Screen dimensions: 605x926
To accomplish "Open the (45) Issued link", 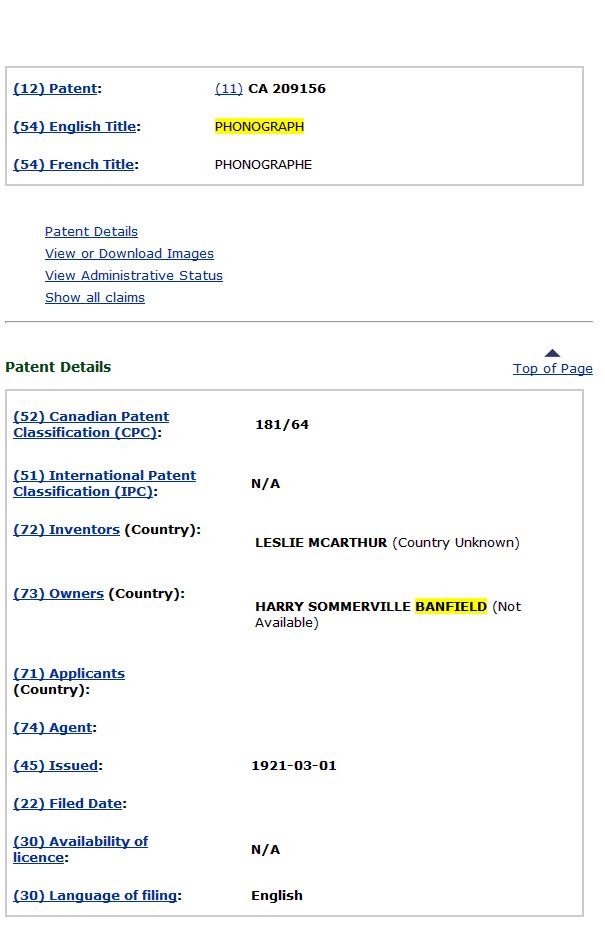I will (x=55, y=766).
